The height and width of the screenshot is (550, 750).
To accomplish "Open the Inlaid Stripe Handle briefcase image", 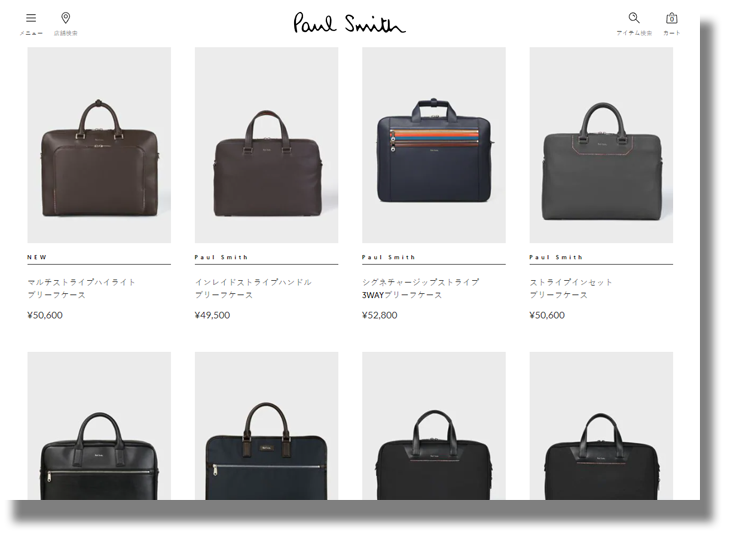I will click(x=266, y=145).
